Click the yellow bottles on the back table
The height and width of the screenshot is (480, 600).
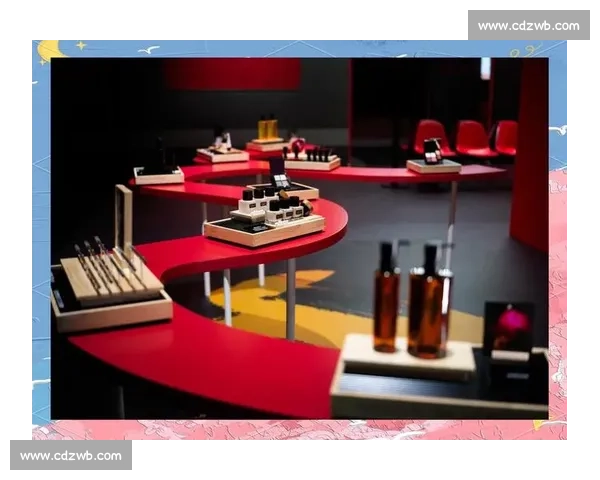pos(267,130)
